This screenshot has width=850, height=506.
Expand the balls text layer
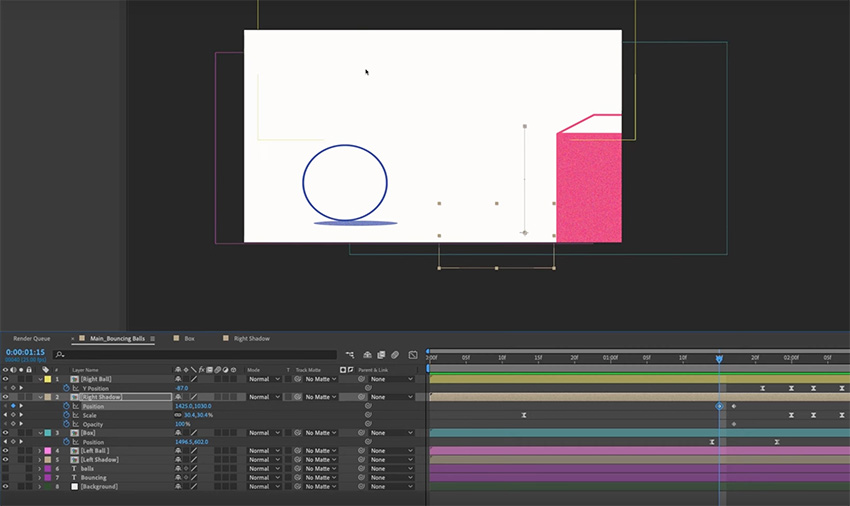pos(40,469)
